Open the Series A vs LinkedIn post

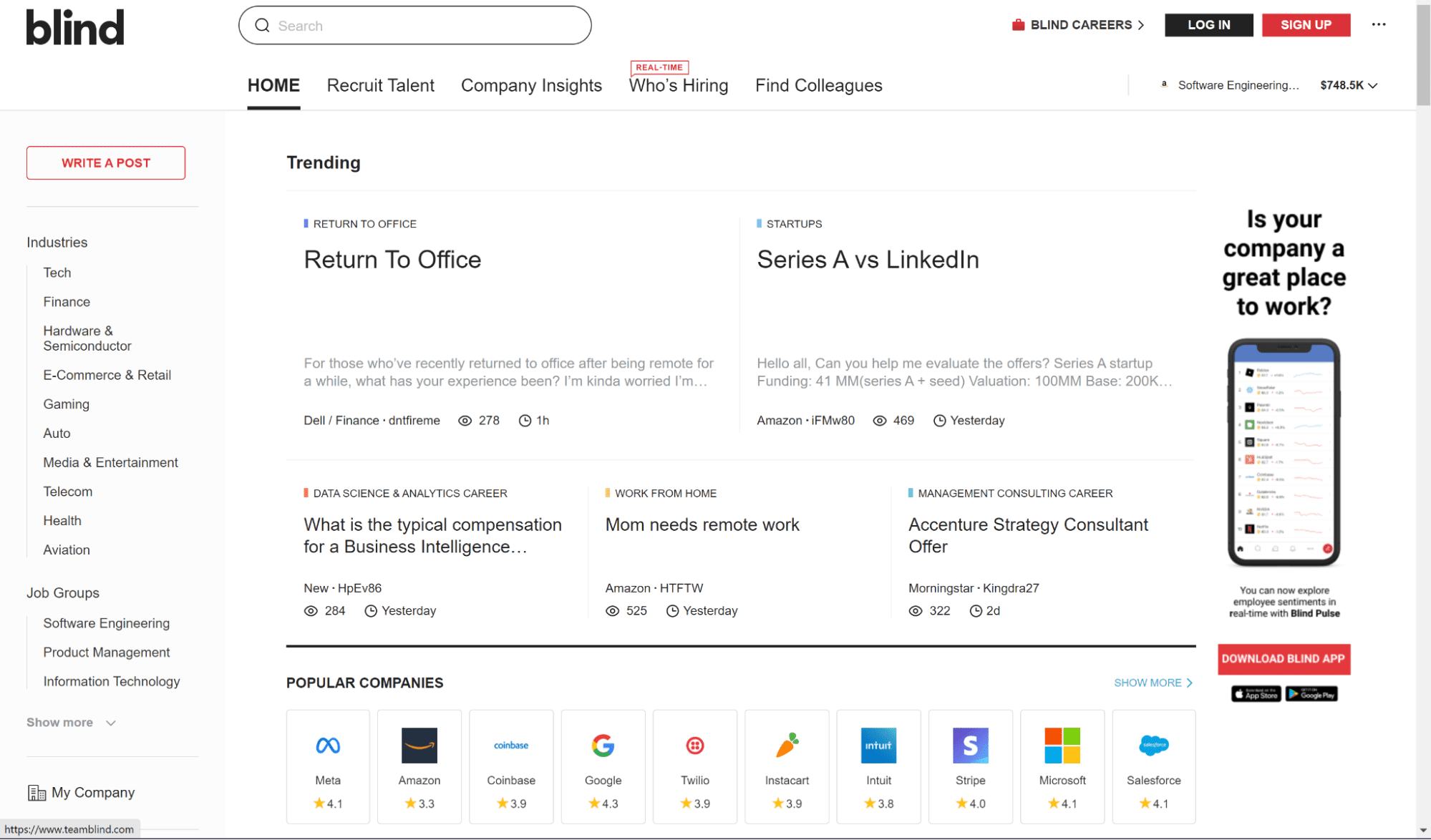(x=868, y=259)
